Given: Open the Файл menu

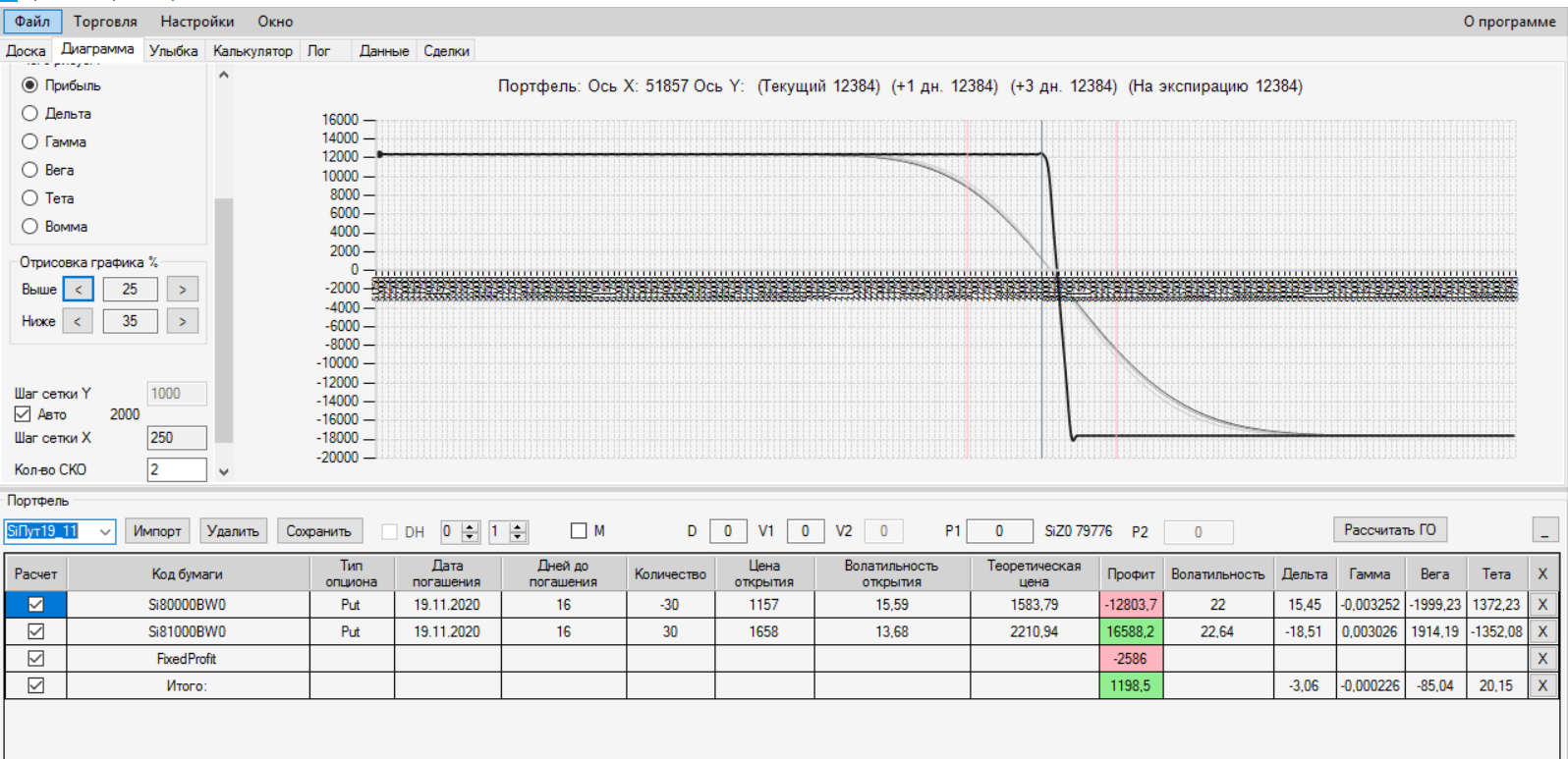Looking at the screenshot, I should pyautogui.click(x=32, y=22).
